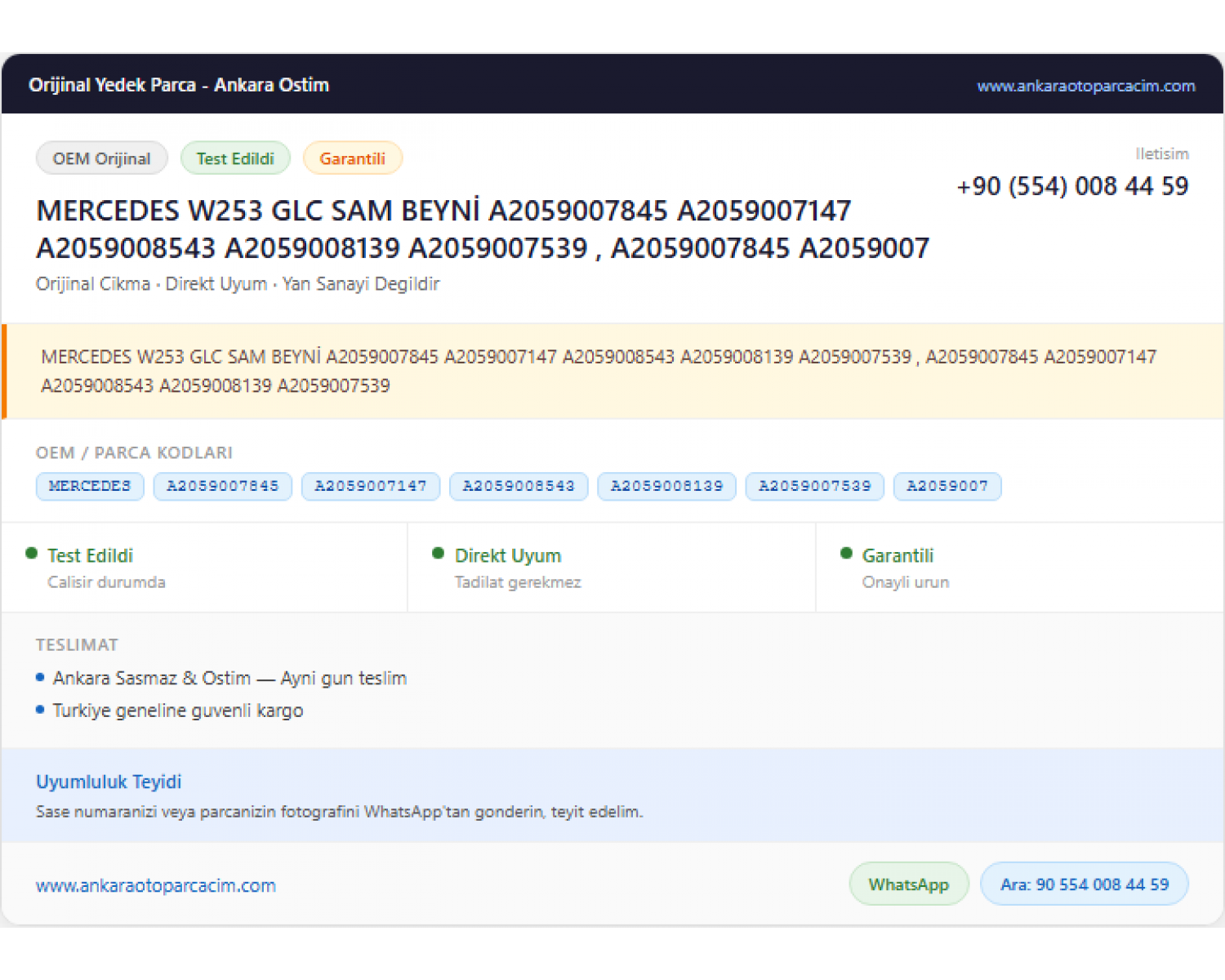This screenshot has width=1225, height=980.
Task: Select the A2059007147 code chip
Action: tap(371, 486)
